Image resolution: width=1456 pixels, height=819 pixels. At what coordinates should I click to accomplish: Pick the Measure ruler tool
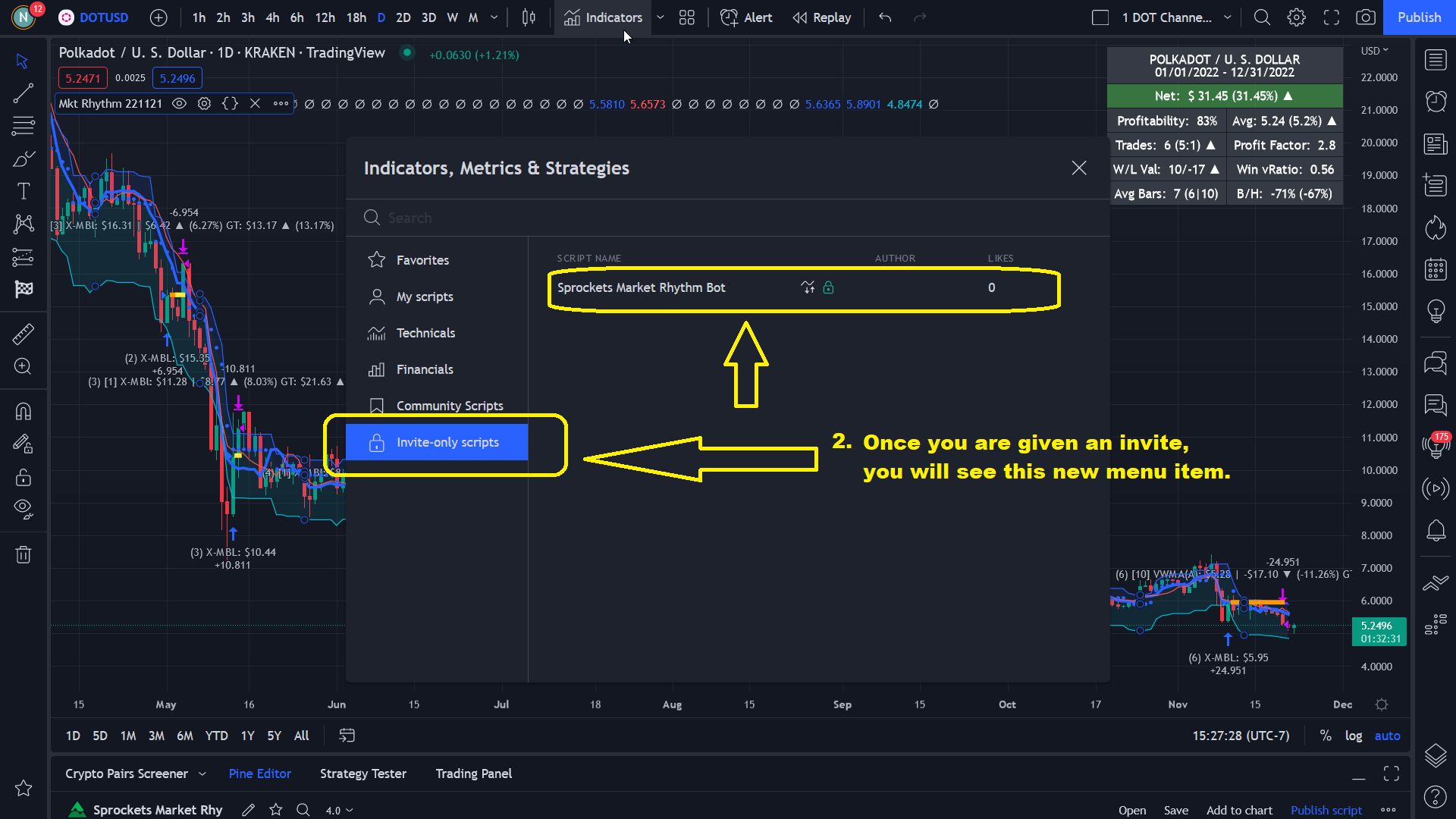(24, 334)
